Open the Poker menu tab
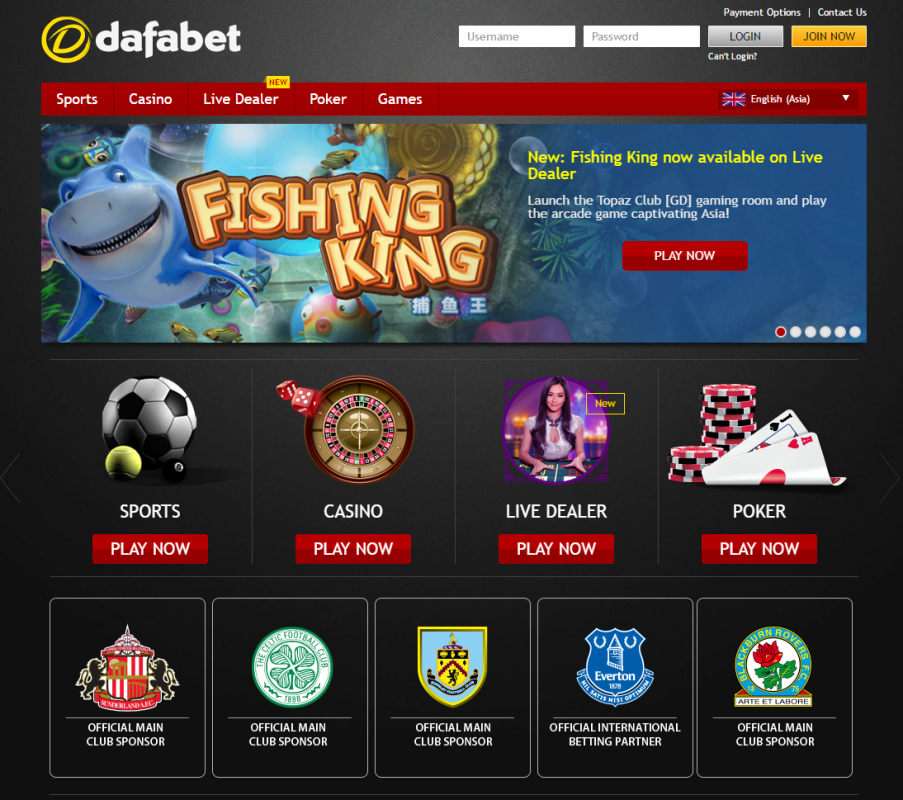Viewport: 903px width, 800px height. tap(328, 99)
